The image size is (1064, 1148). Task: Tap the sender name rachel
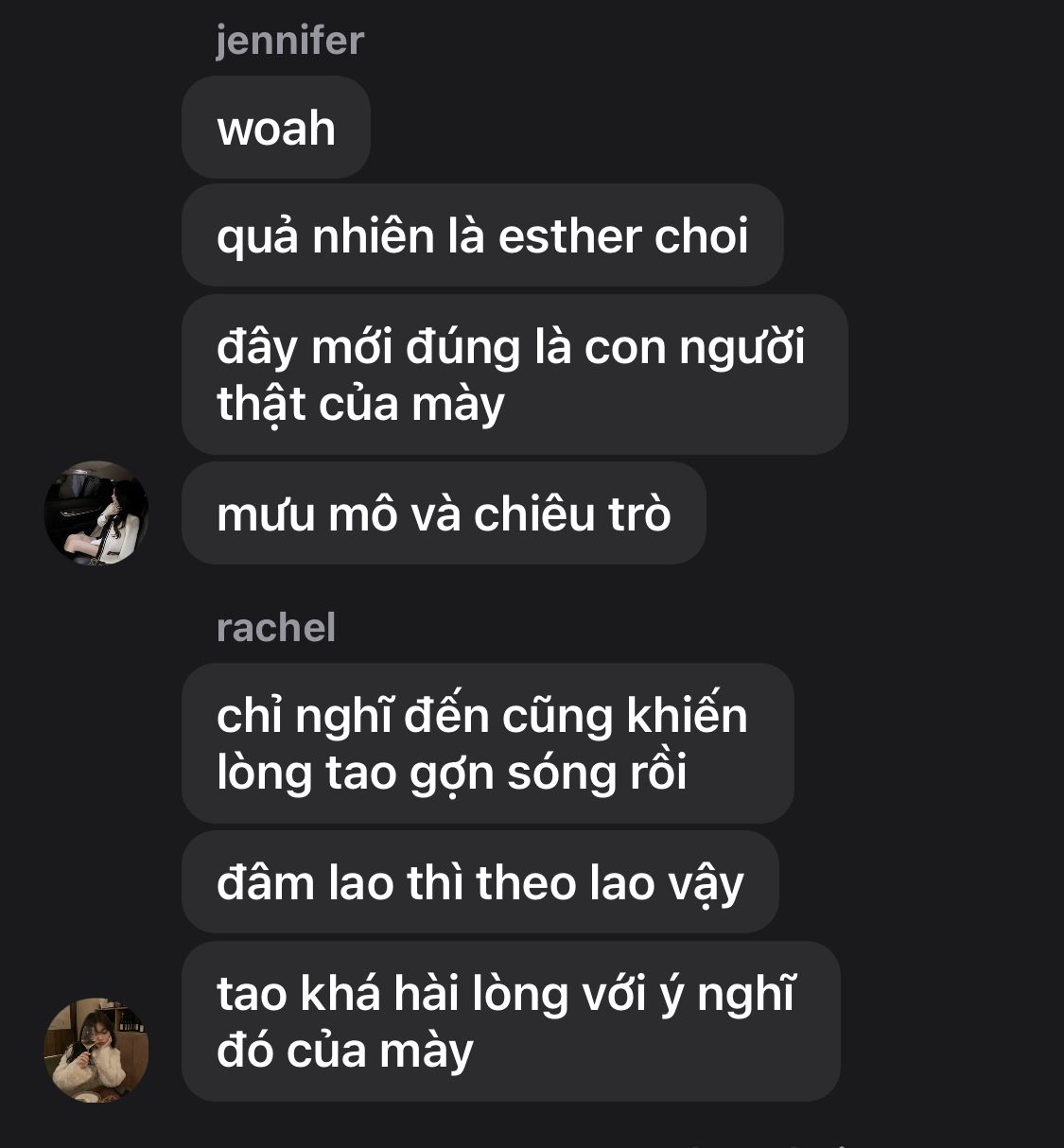276,627
